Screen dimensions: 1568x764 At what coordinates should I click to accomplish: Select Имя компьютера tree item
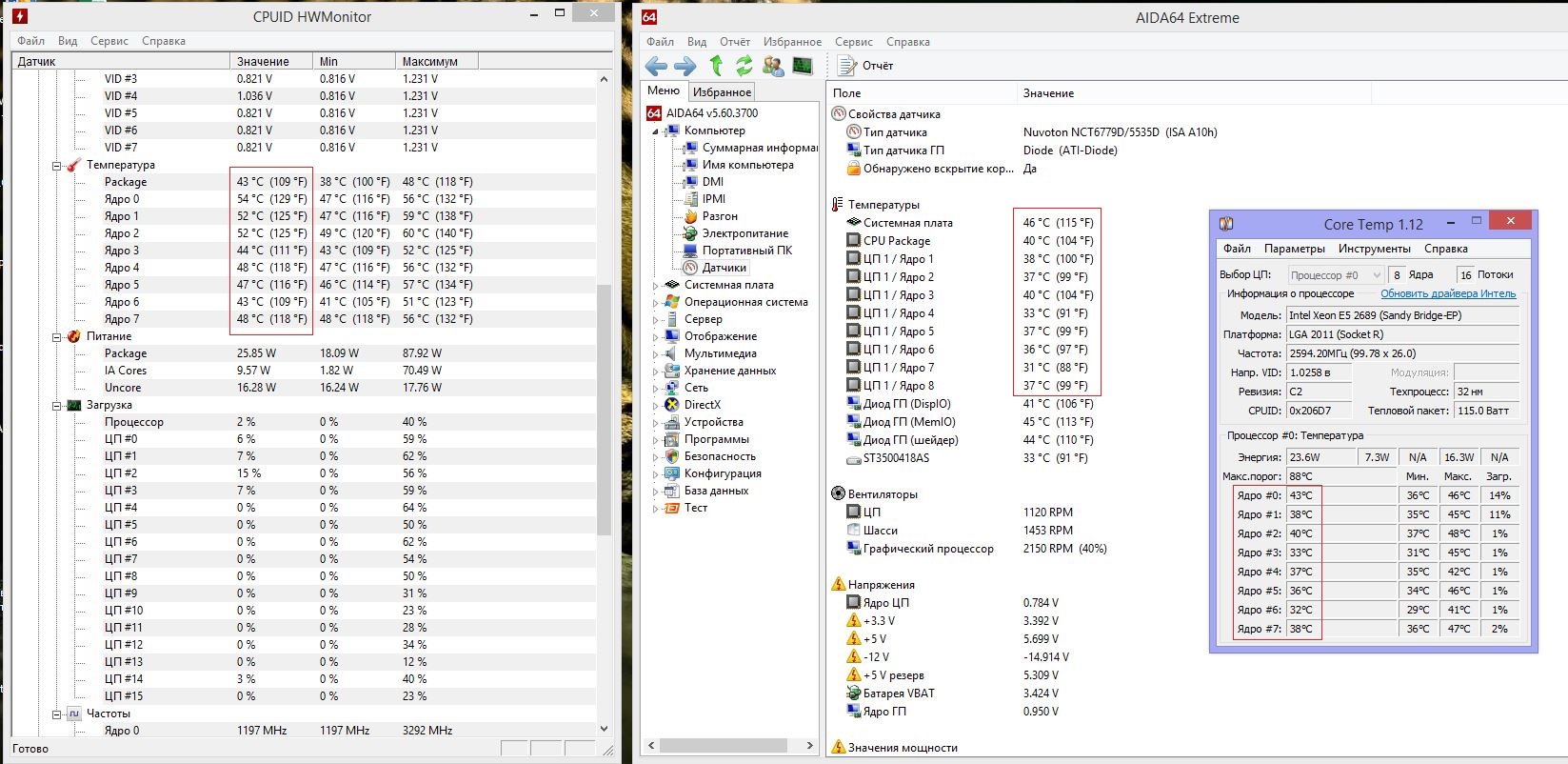click(739, 165)
